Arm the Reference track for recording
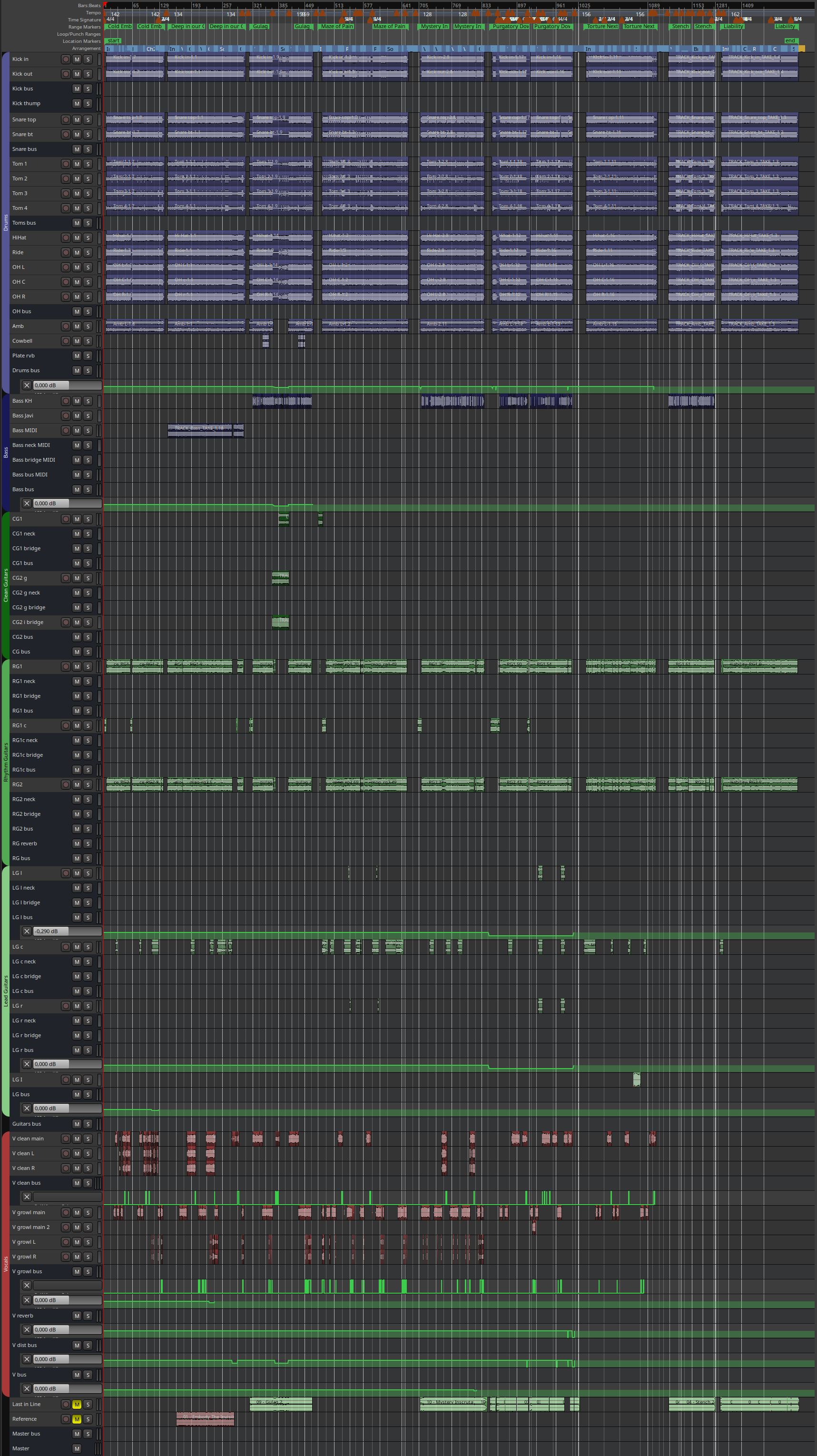Screen dimensions: 817x1456 coord(66,1419)
